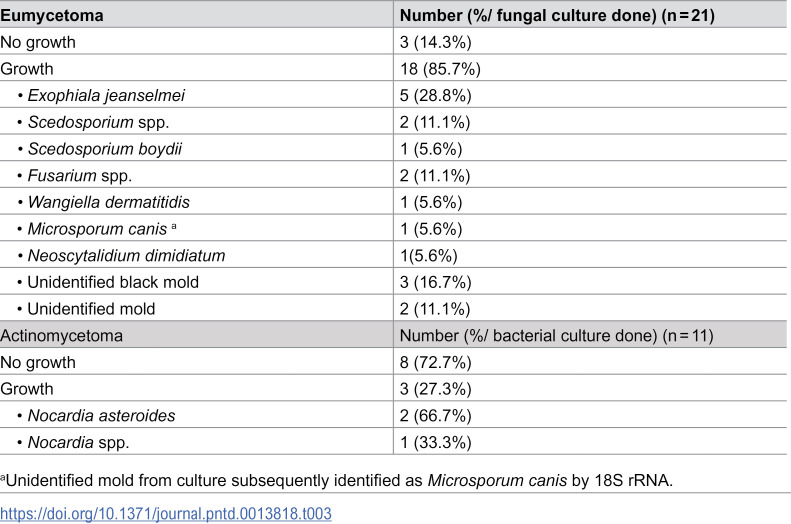The image size is (791, 524).
Task: Select the 2 (66.7%) cell
Action: coord(435,416)
